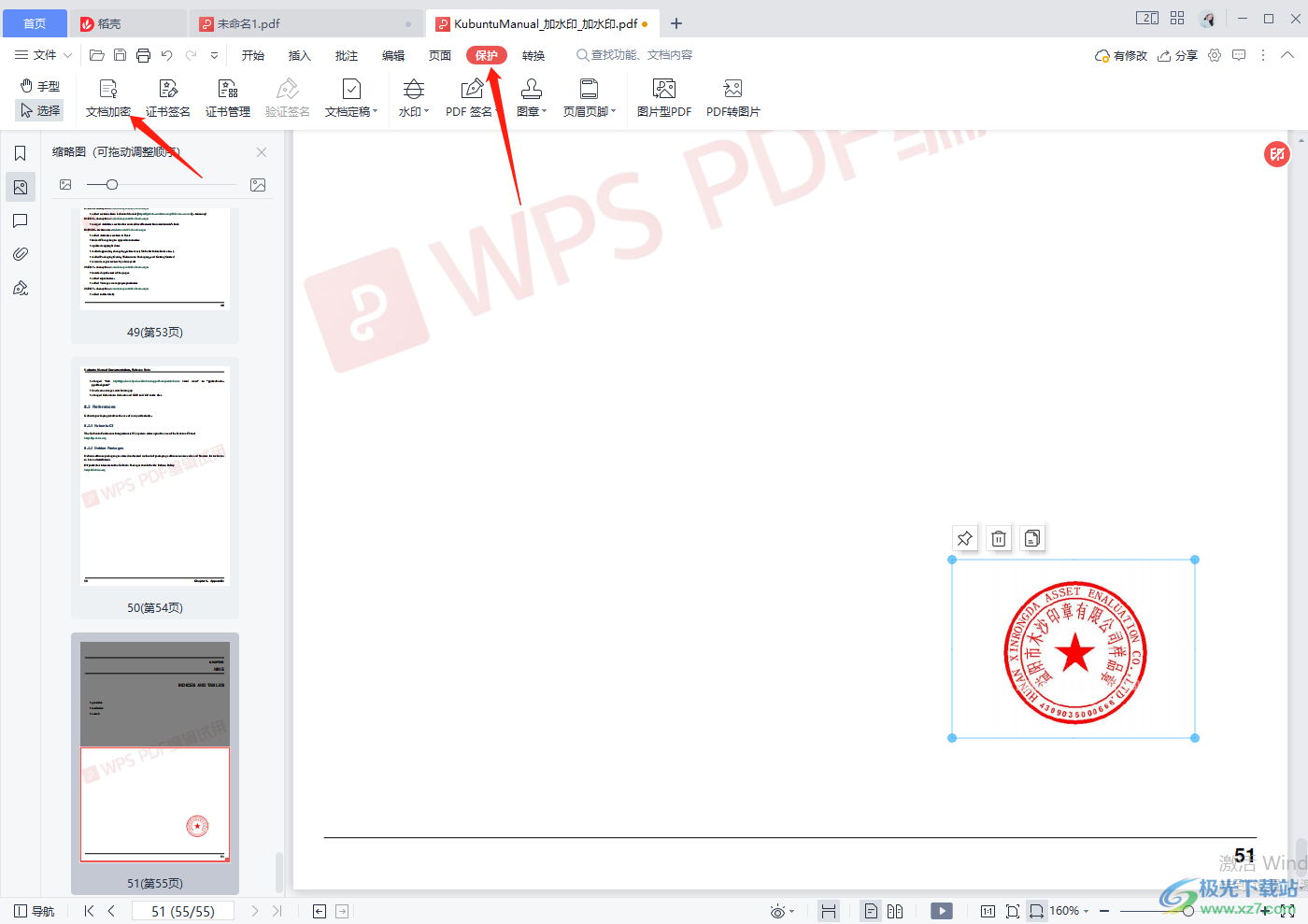Viewport: 1308px width, 924px height.
Task: Toggle the thumbnail panel sidebar icon
Action: point(21,187)
